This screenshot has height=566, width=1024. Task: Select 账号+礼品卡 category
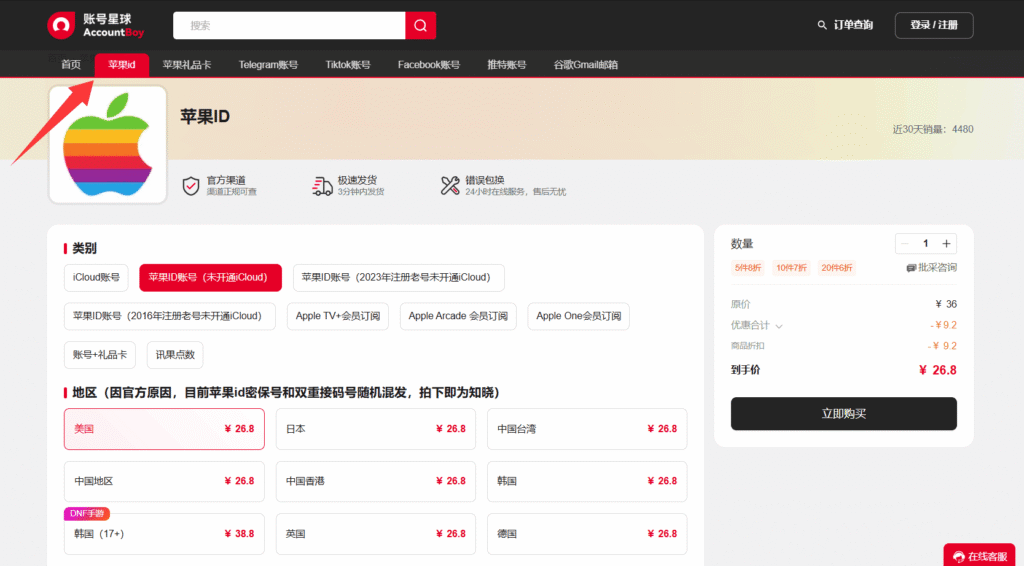coord(100,354)
